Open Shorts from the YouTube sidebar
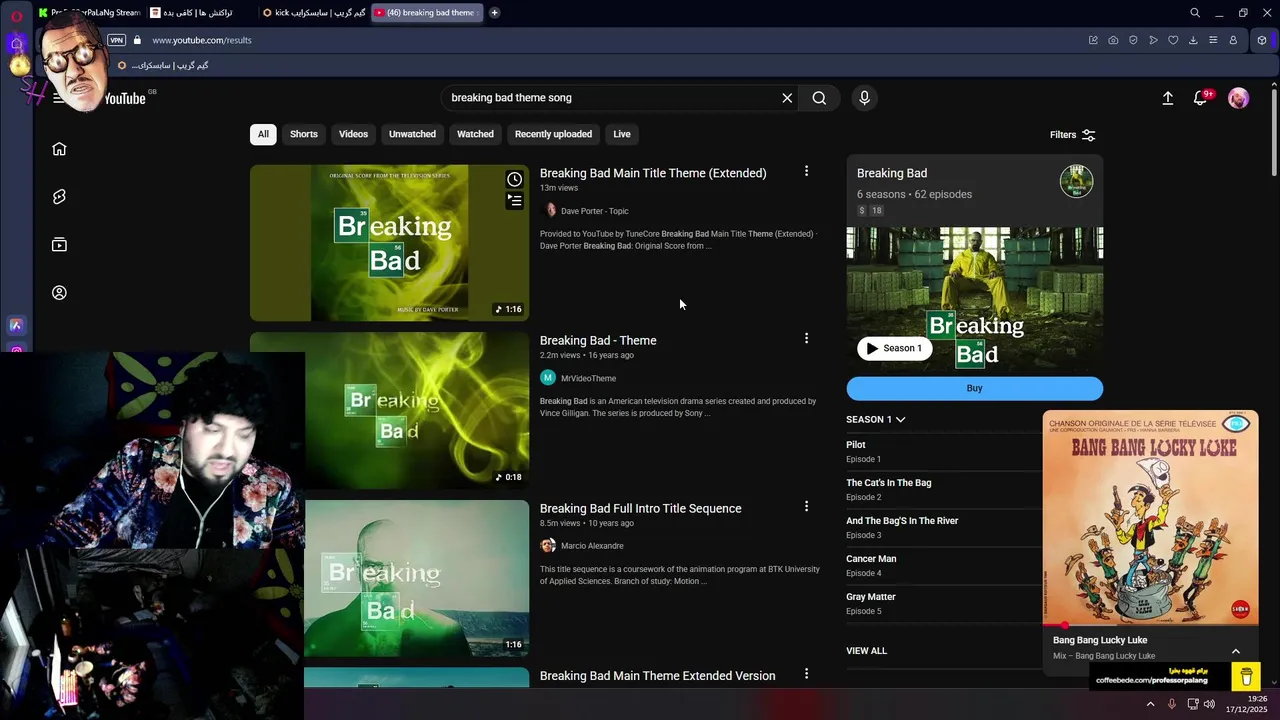This screenshot has height=720, width=1280. pyautogui.click(x=59, y=197)
